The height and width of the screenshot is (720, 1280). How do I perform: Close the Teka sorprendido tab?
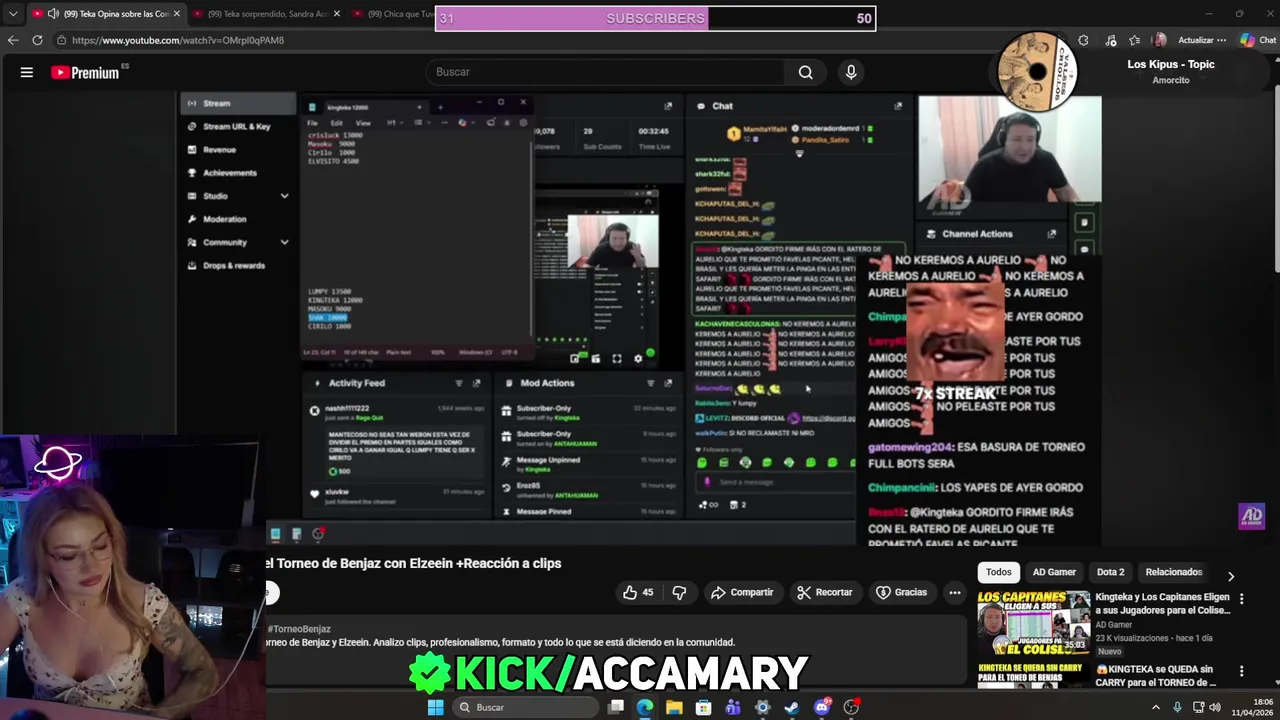pos(336,14)
